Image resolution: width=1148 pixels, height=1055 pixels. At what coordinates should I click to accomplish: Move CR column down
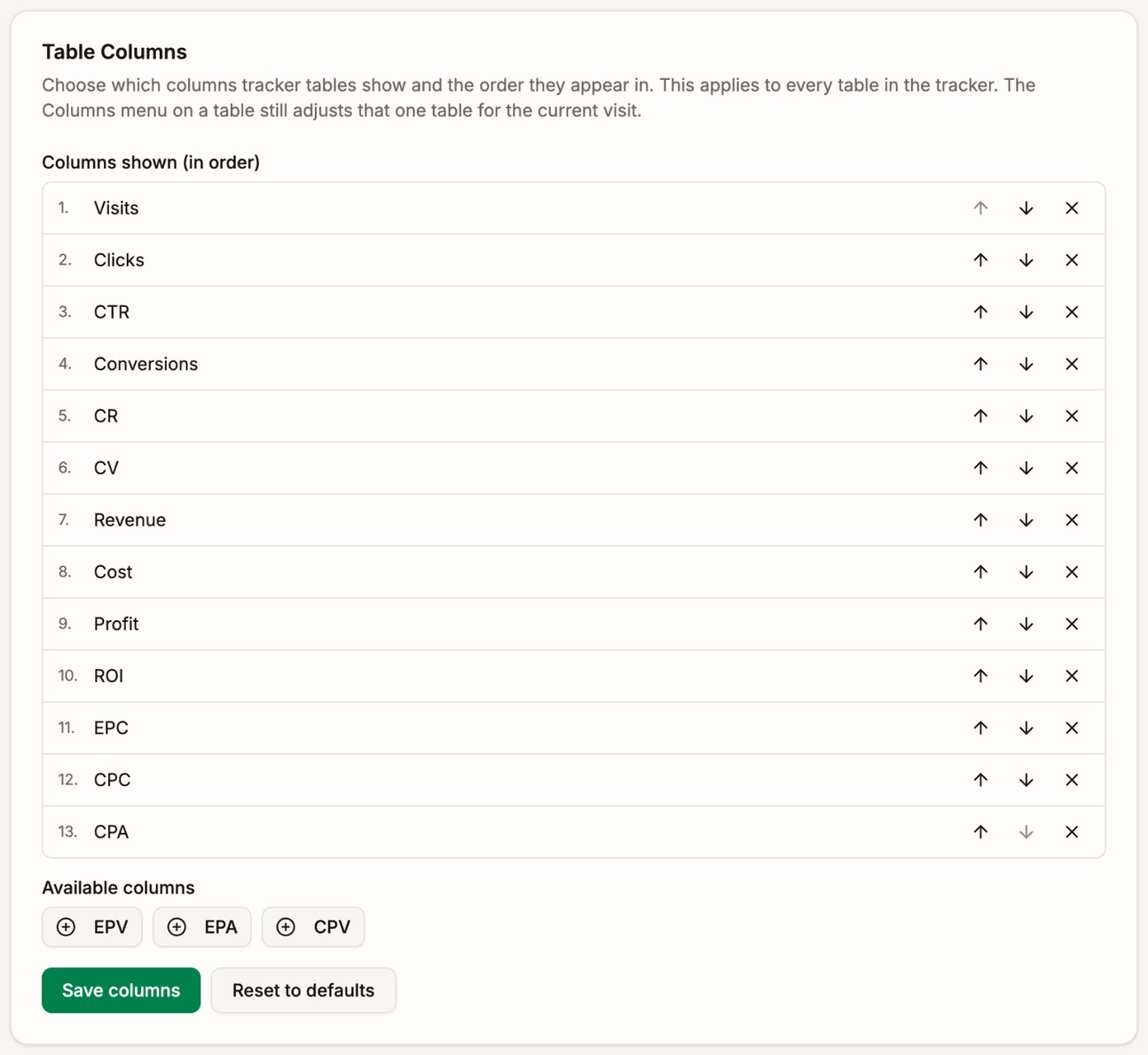pos(1026,416)
